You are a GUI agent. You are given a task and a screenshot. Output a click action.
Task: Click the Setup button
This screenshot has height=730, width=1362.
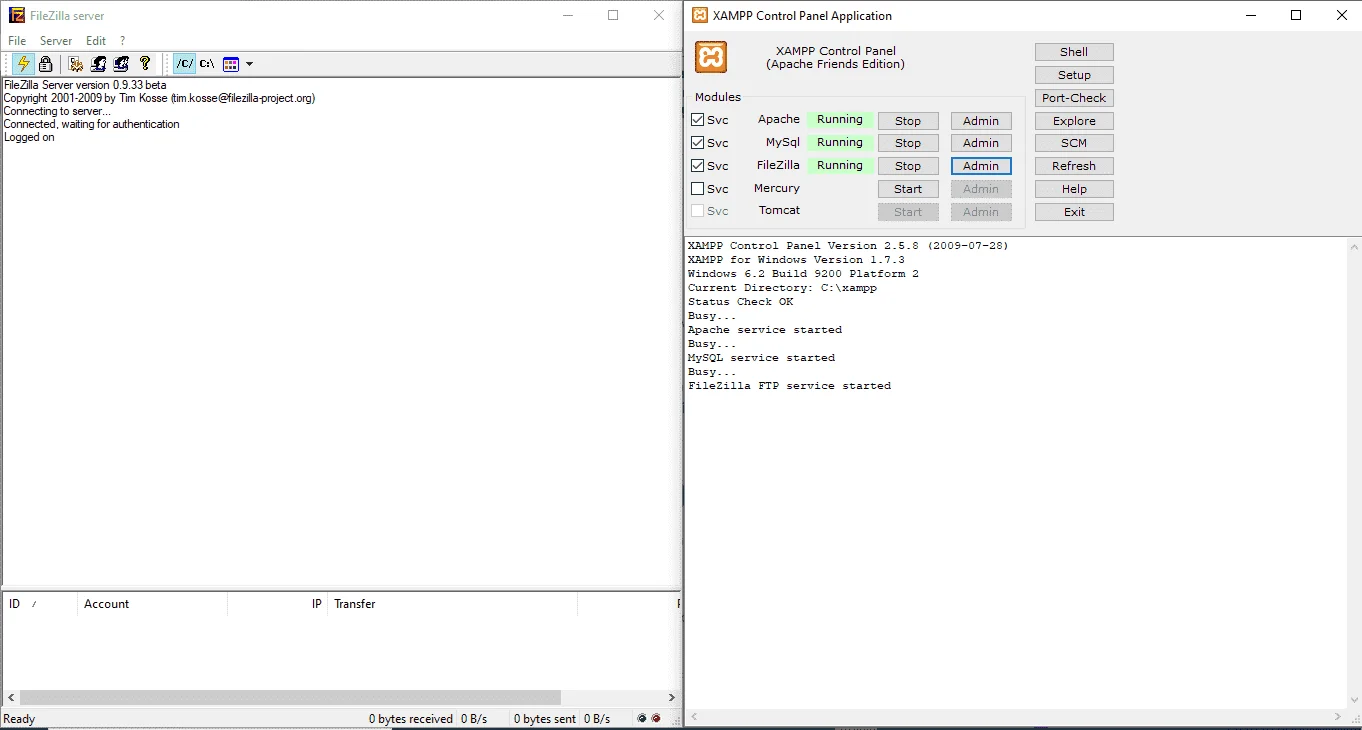click(1074, 75)
